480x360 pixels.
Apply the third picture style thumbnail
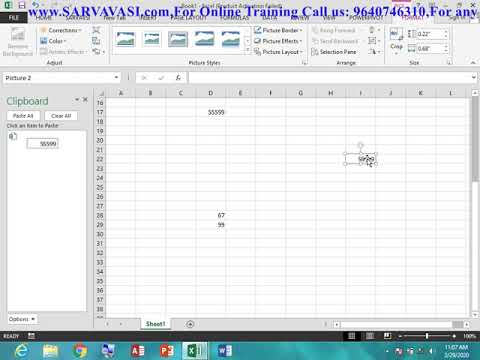[178, 39]
